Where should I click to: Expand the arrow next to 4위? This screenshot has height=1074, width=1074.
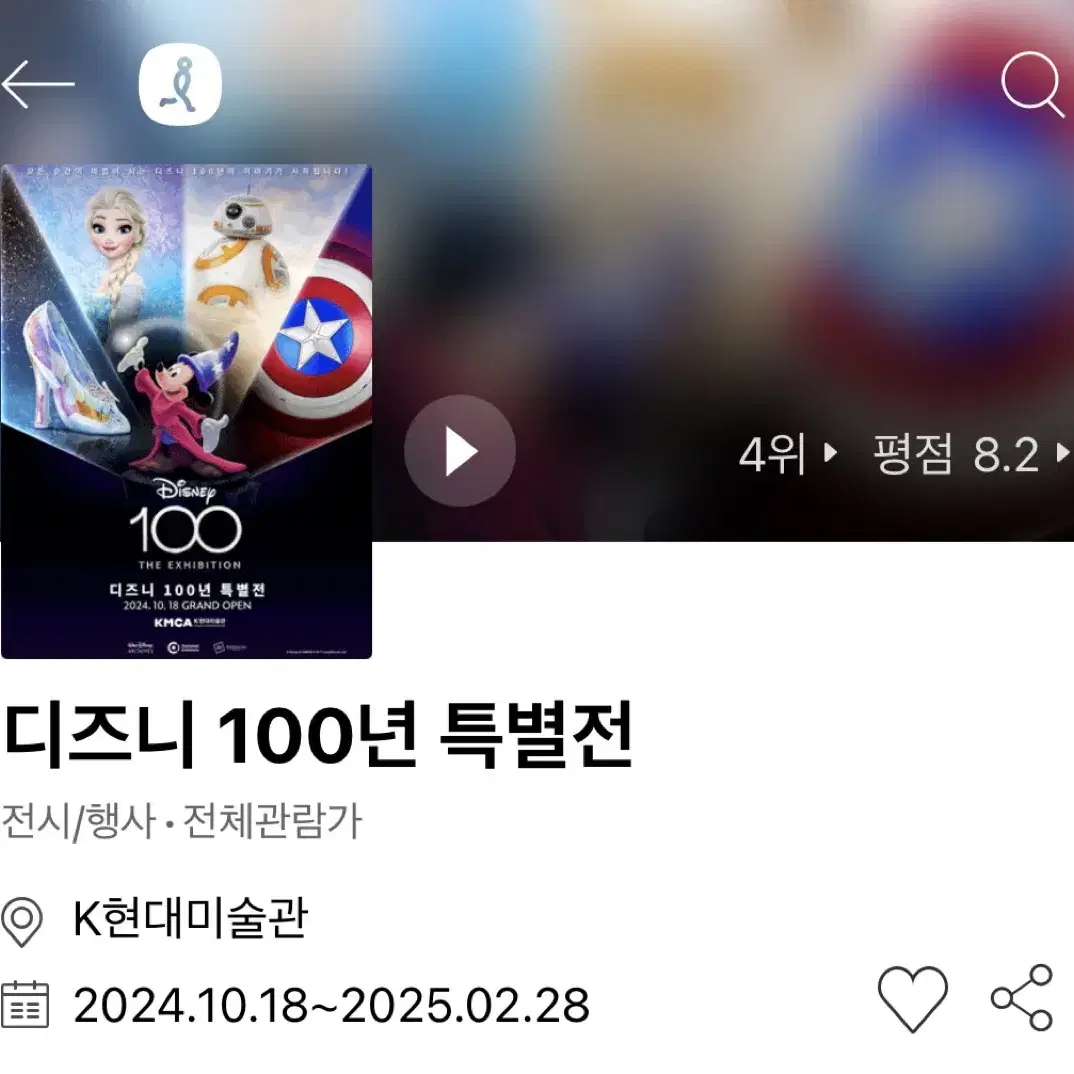[x=830, y=453]
